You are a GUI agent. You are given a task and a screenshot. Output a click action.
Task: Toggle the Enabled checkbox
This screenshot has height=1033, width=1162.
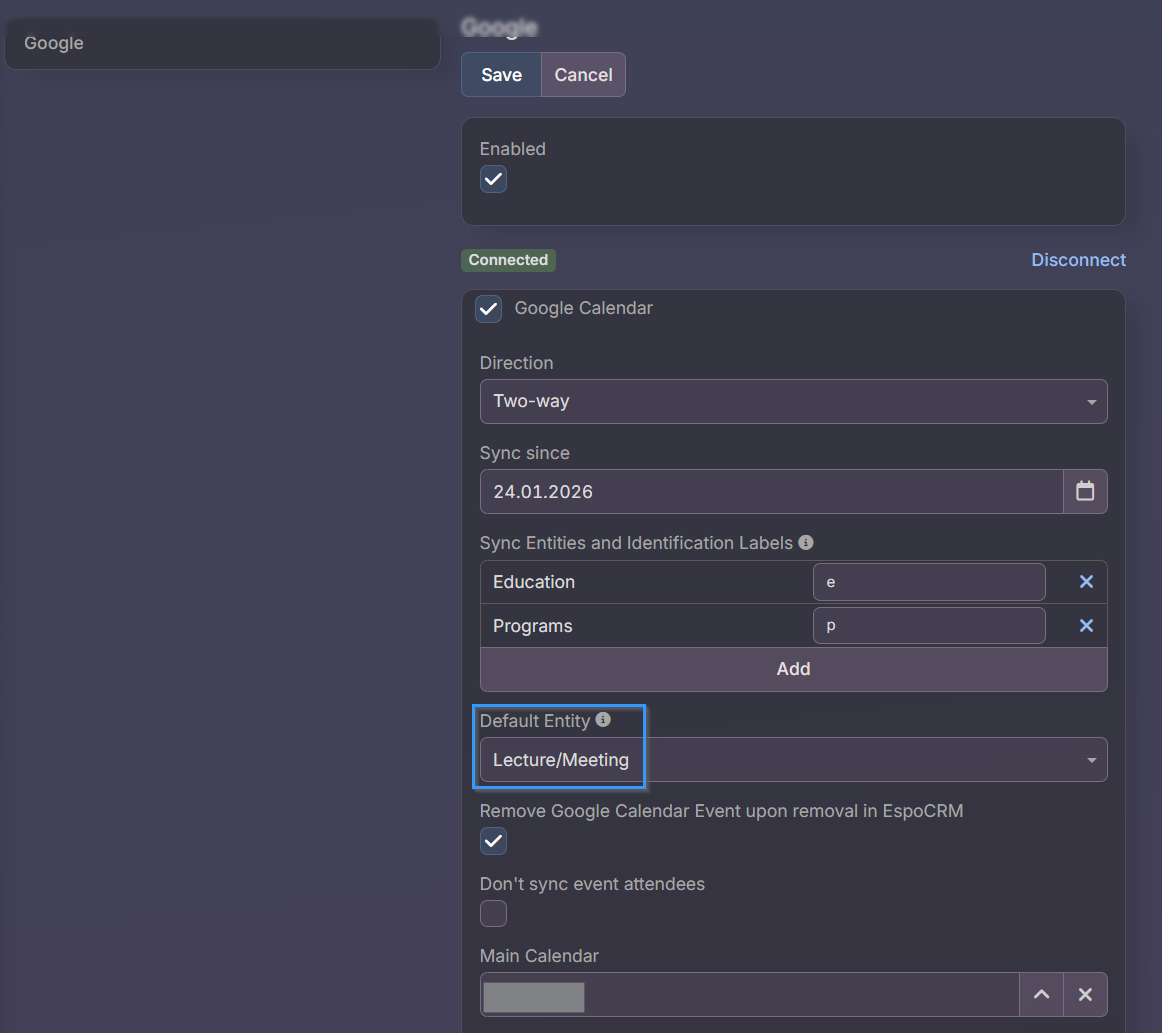[493, 179]
